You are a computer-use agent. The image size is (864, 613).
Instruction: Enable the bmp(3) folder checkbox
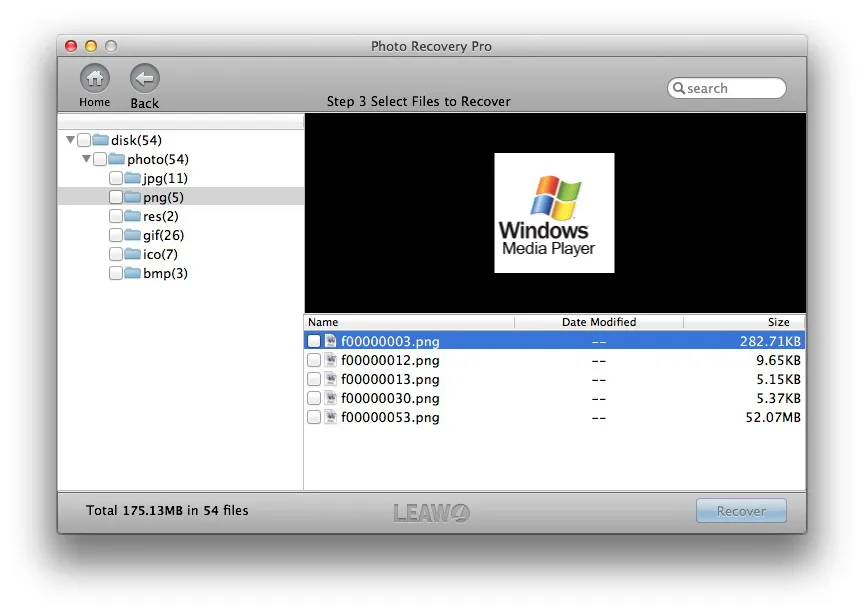pyautogui.click(x=116, y=273)
